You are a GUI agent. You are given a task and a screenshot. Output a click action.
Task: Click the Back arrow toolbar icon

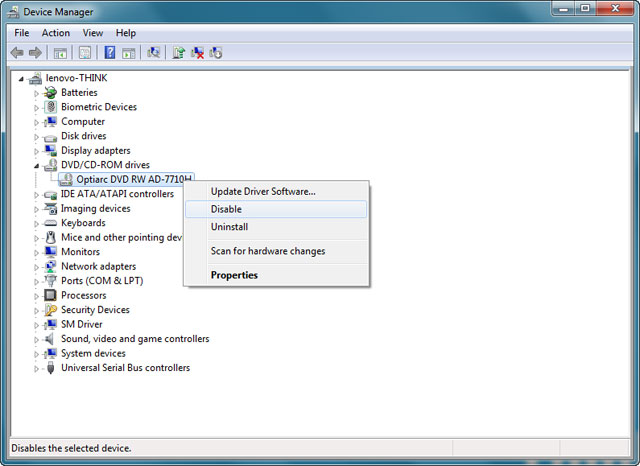point(17,53)
